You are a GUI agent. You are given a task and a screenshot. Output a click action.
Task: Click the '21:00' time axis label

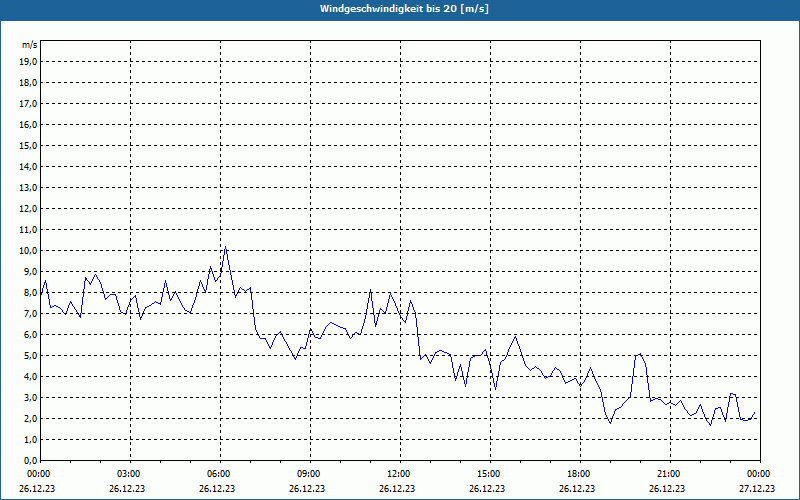[670, 474]
